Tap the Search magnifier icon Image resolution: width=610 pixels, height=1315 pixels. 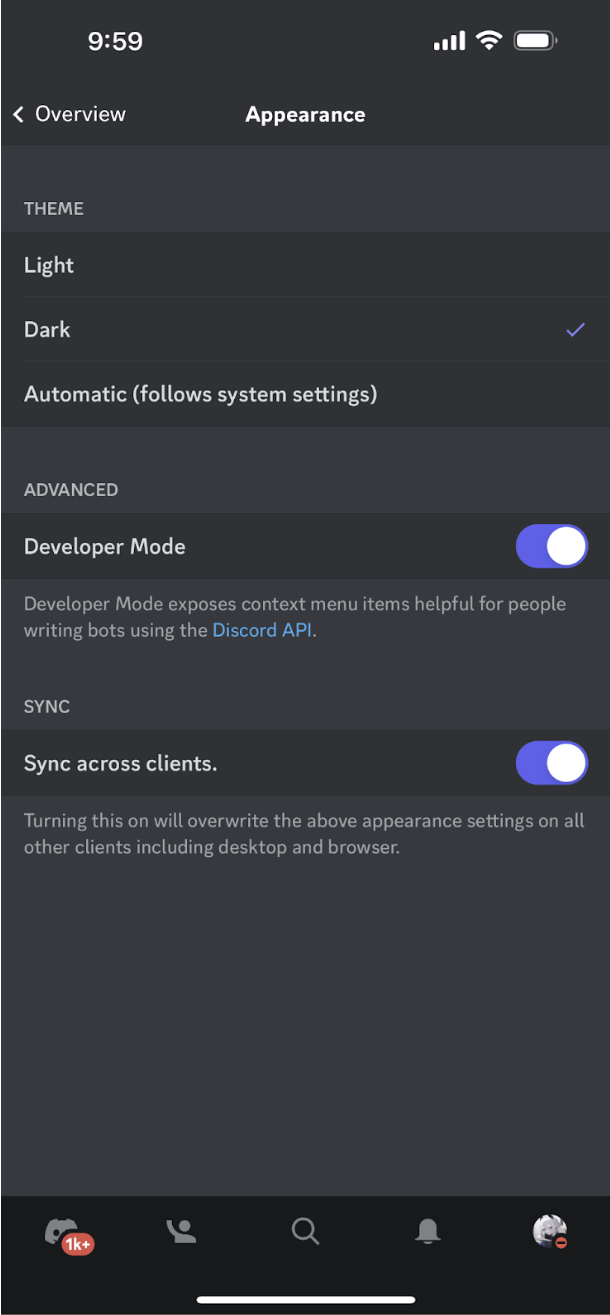click(x=305, y=1231)
